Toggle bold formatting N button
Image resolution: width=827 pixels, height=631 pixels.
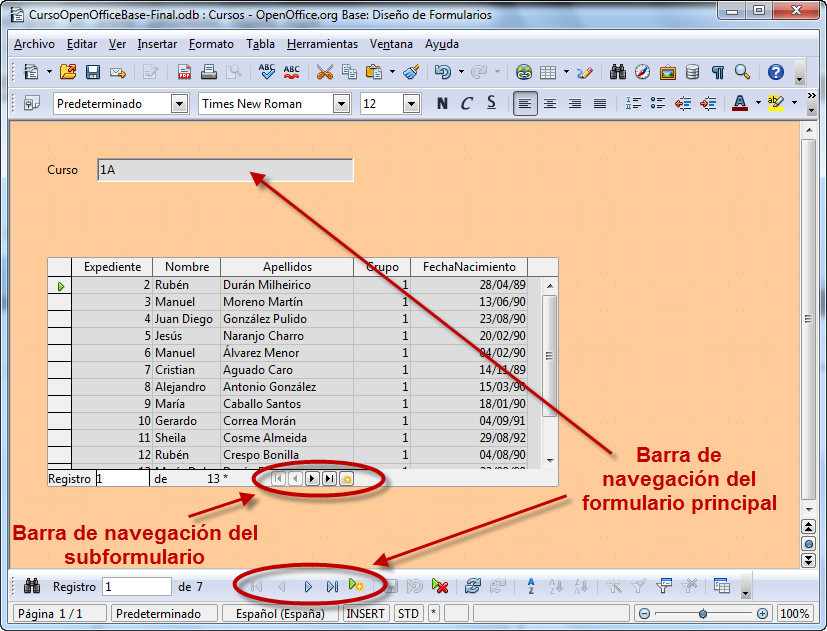[x=442, y=103]
